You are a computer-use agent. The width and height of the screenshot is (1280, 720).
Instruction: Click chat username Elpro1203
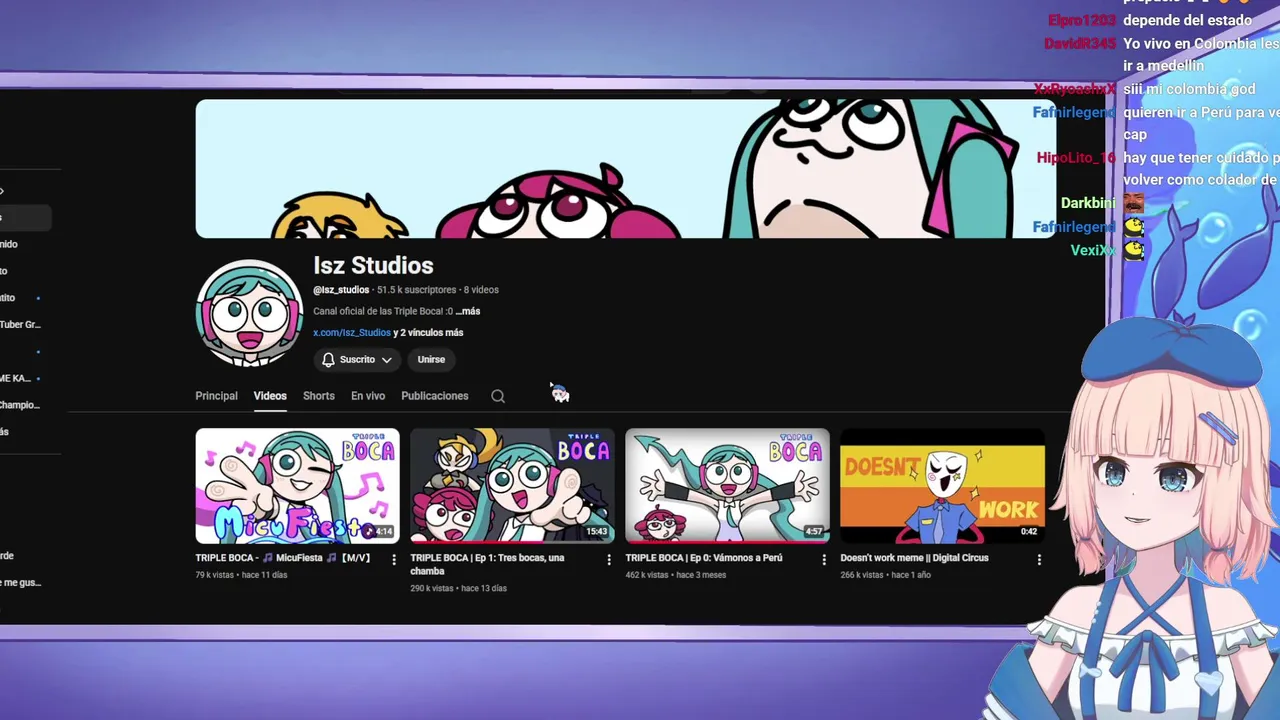point(1082,20)
